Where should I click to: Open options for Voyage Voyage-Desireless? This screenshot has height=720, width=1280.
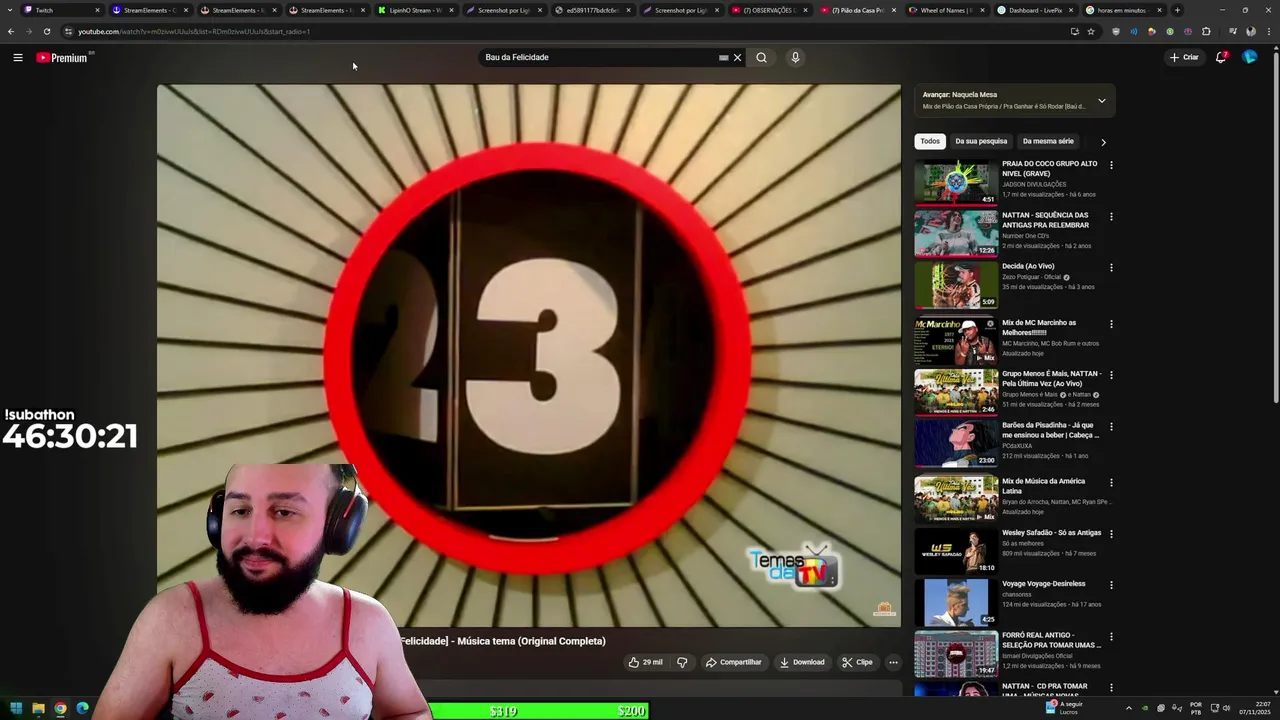1111,584
